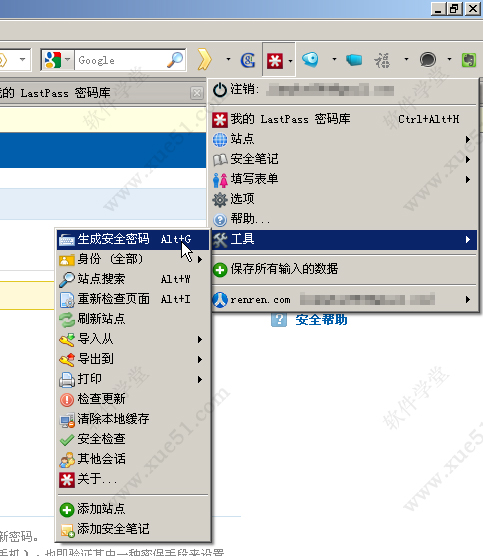Choose 刷新站点 menu item
This screenshot has height=556, width=483.
[133, 319]
